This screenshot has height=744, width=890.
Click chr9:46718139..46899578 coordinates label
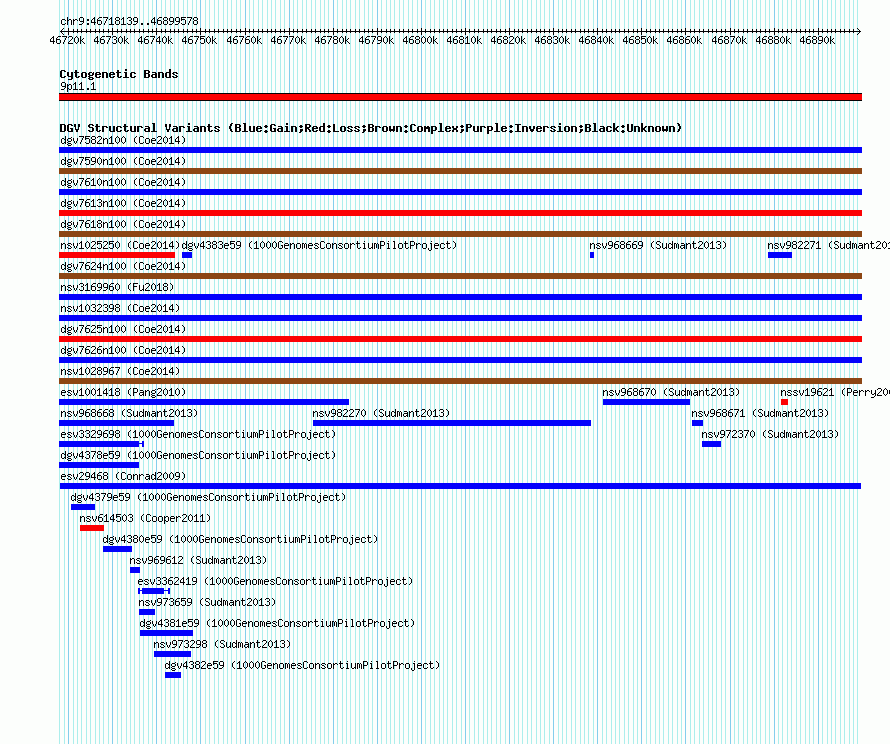click(x=129, y=21)
